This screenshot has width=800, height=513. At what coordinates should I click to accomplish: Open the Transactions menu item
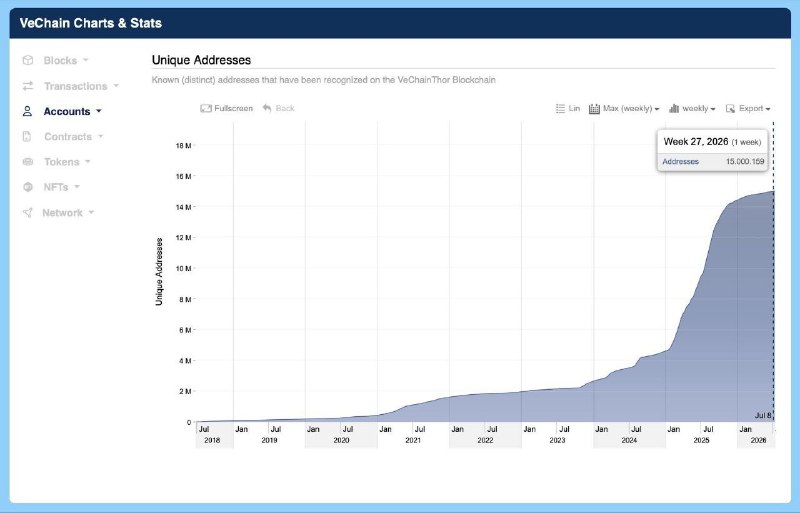[x=76, y=86]
